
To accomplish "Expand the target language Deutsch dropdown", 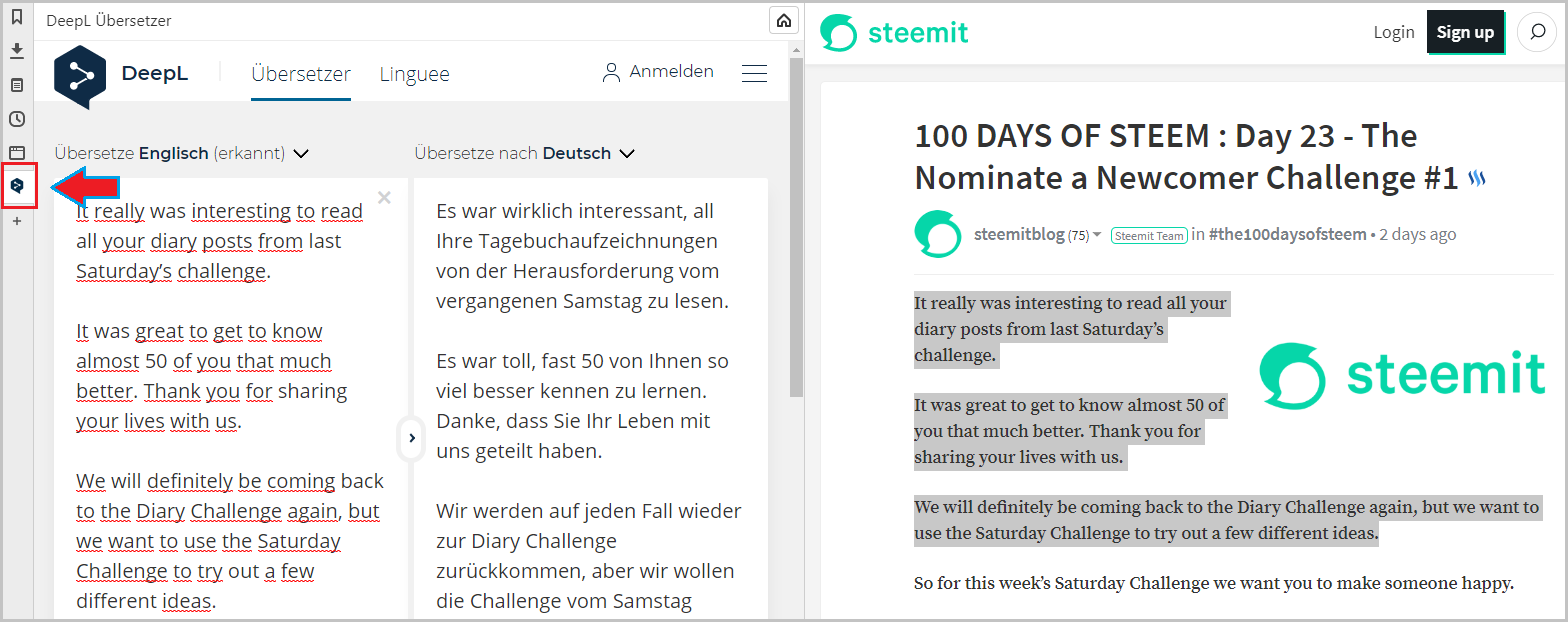I will coord(627,154).
